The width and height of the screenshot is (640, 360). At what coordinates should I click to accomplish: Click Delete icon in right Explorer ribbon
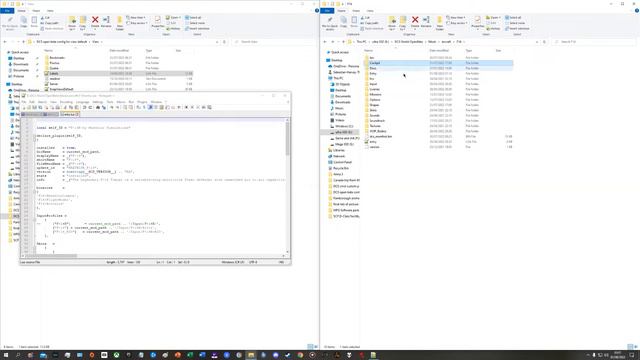click(x=415, y=22)
